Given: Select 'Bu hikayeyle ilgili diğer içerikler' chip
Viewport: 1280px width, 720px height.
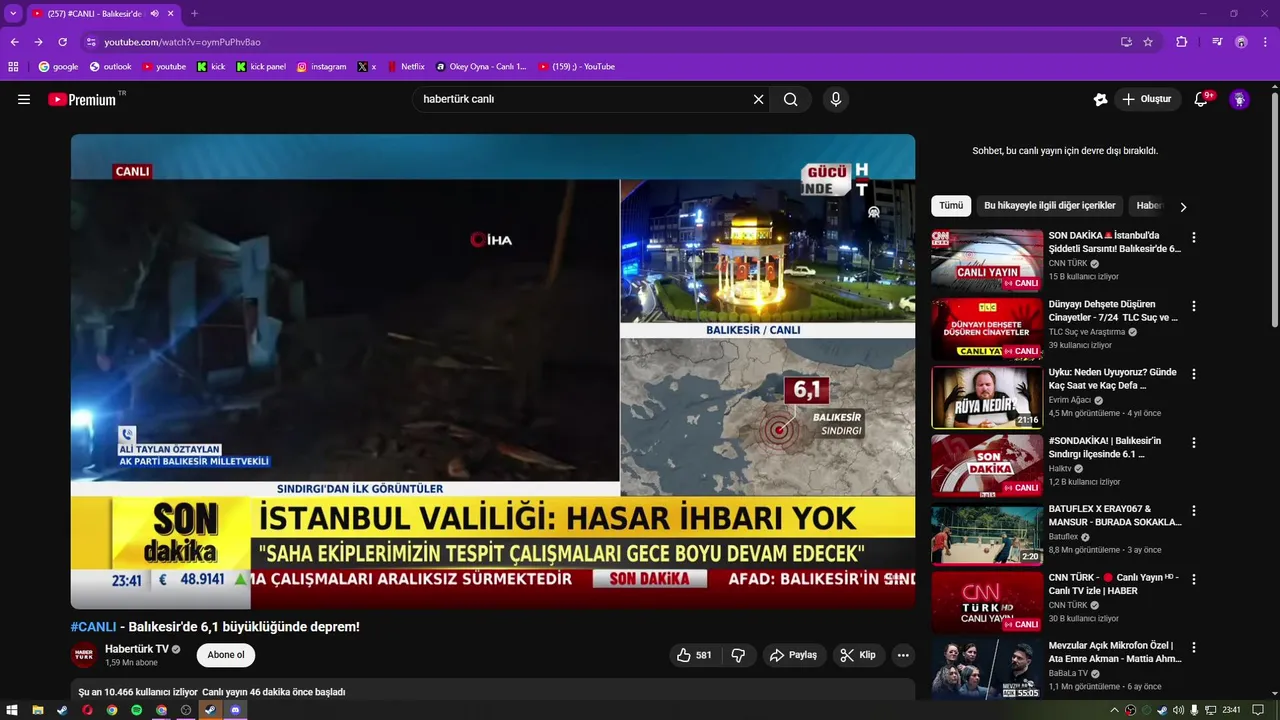Looking at the screenshot, I should (x=1049, y=206).
